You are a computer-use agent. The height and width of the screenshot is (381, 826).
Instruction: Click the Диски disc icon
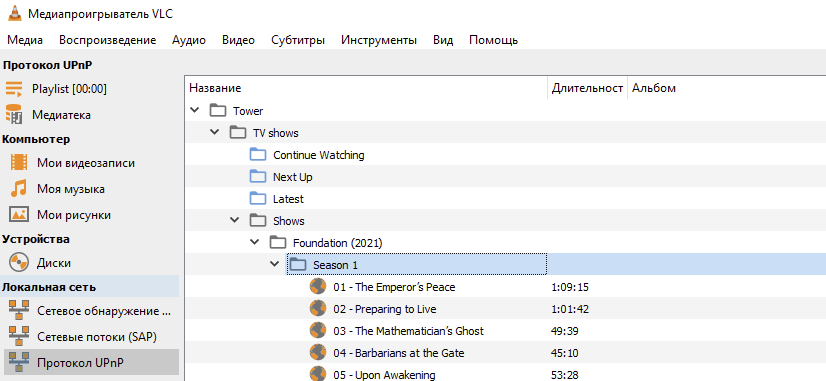coord(19,262)
